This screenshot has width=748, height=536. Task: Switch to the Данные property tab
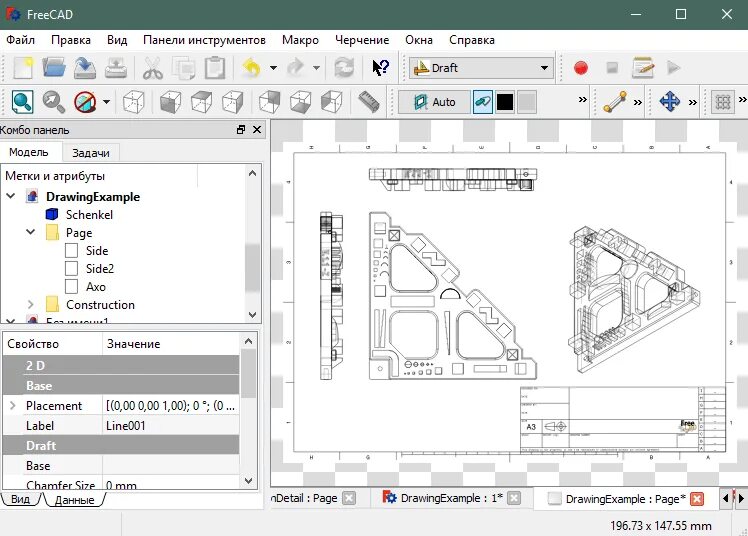pos(74,500)
